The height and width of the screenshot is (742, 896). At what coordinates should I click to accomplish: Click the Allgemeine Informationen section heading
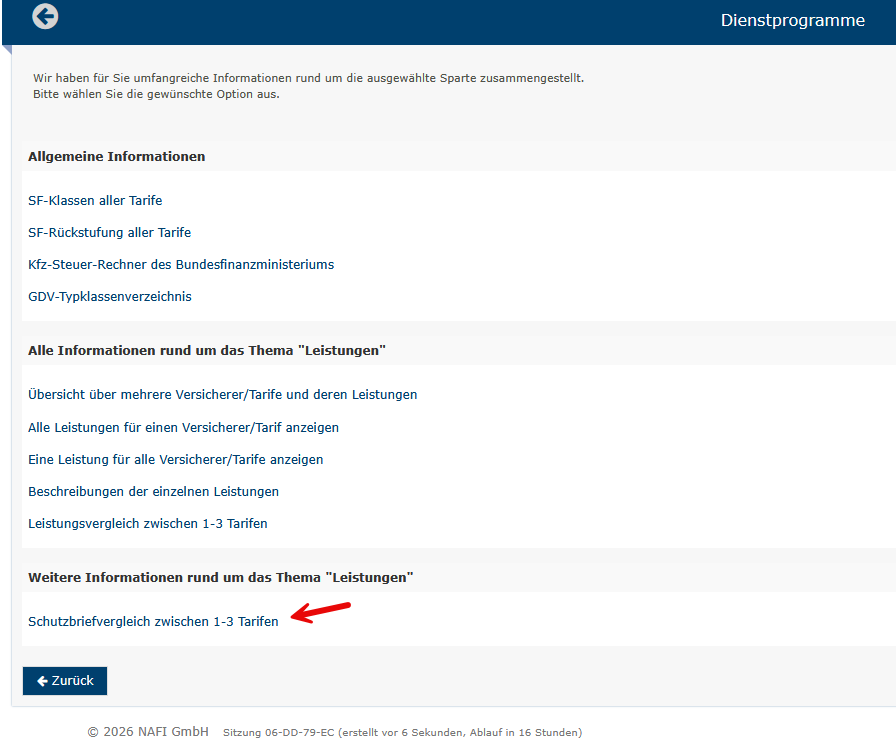pyautogui.click(x=116, y=157)
